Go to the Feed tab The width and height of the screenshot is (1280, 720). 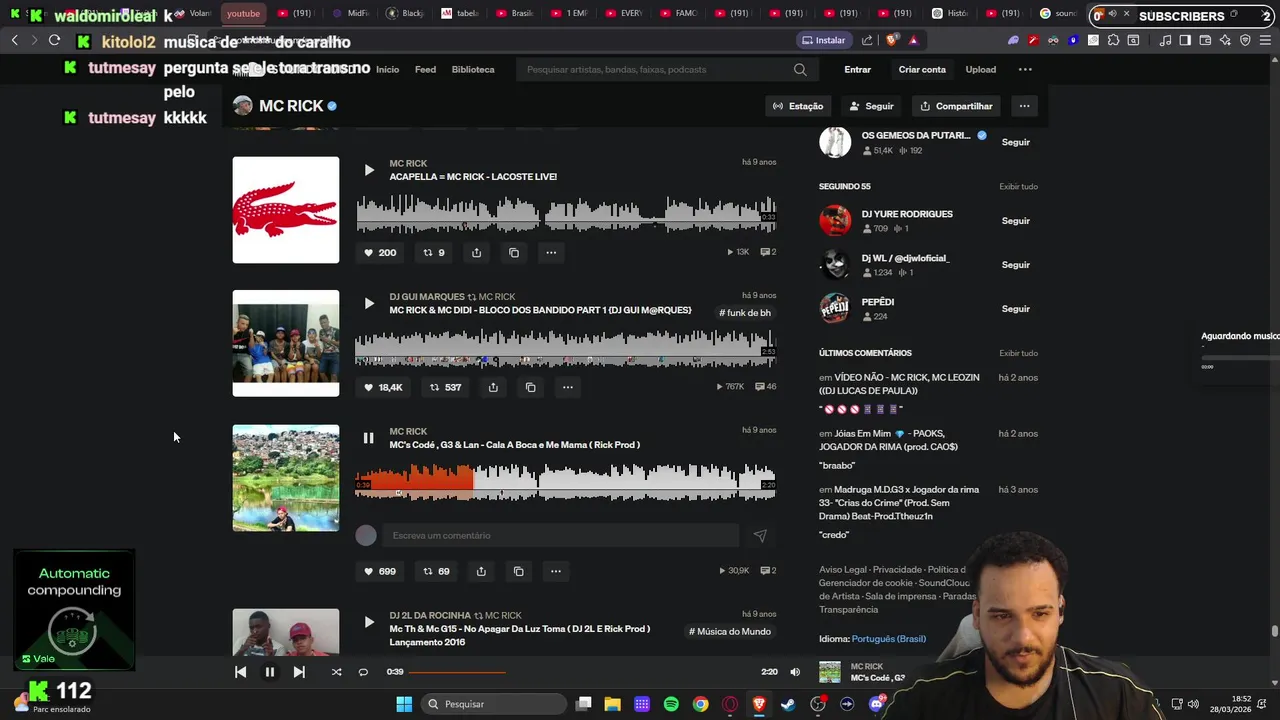[425, 70]
